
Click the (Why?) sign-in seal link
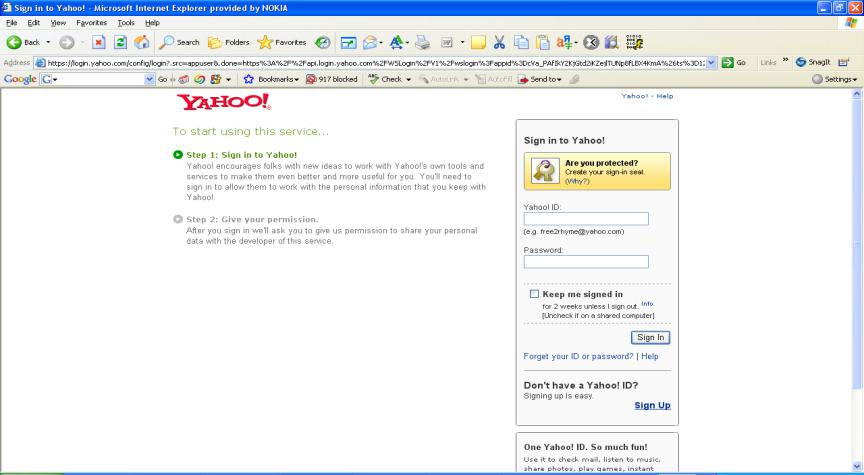pos(577,181)
